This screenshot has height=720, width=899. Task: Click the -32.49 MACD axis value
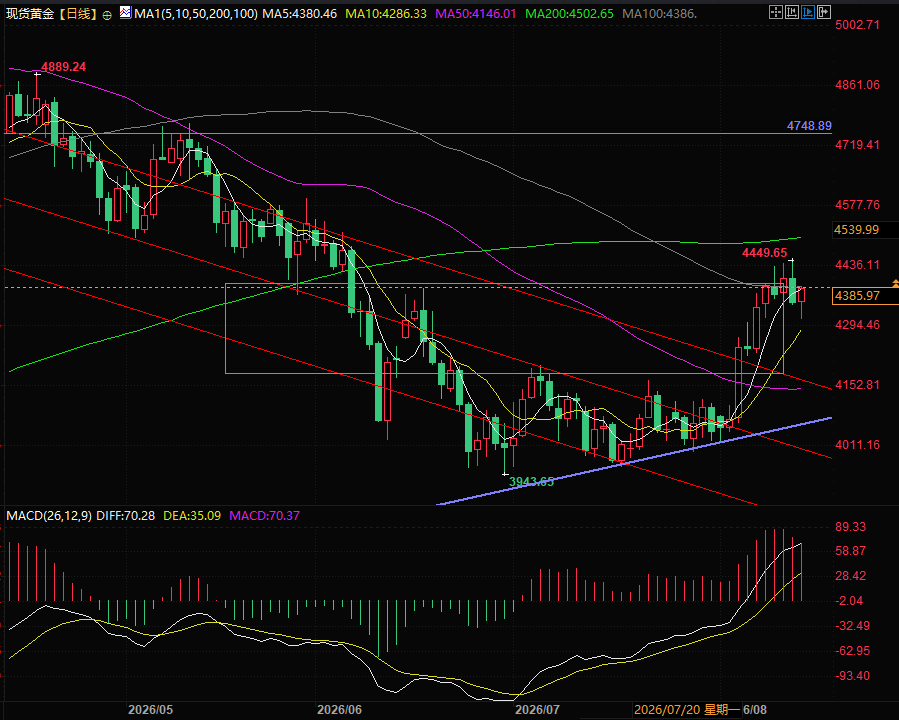[x=853, y=625]
